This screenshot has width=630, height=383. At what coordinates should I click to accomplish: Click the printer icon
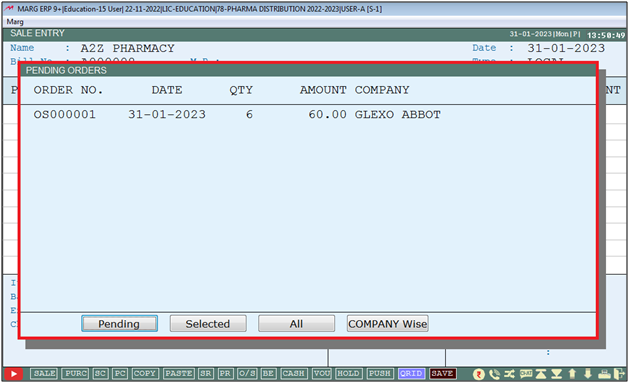coord(604,374)
